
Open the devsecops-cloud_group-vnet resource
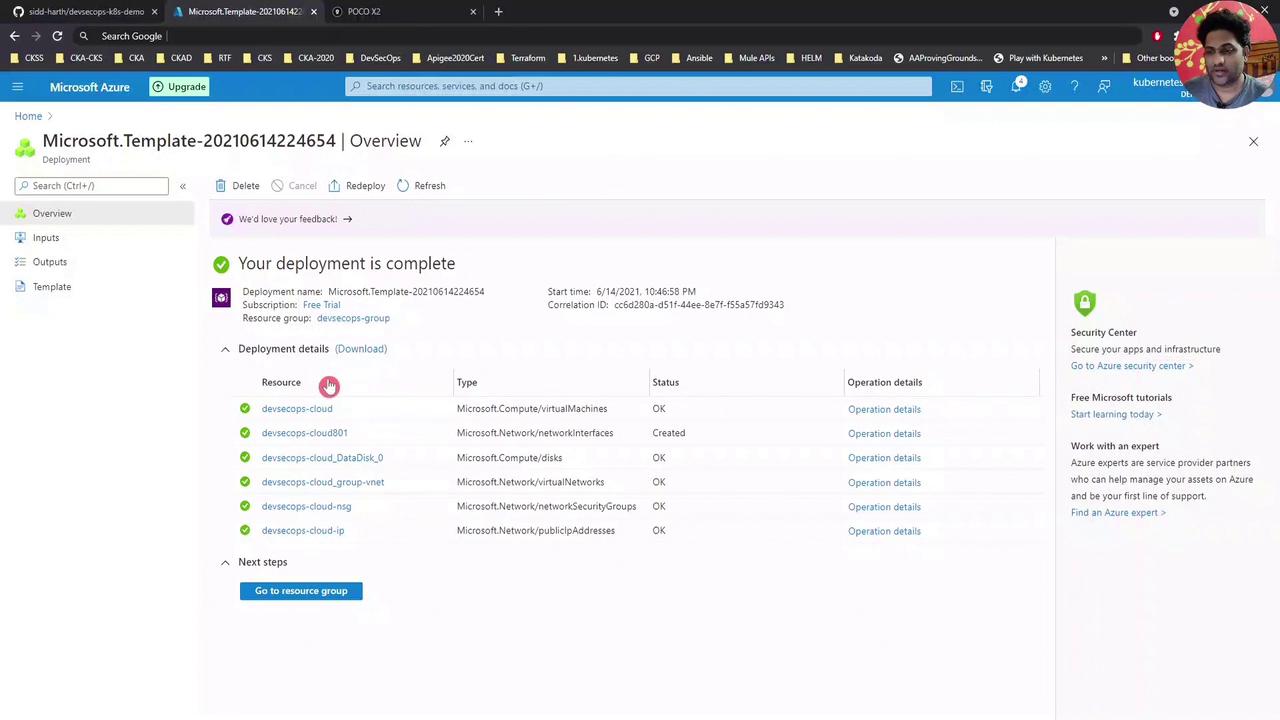click(x=323, y=482)
